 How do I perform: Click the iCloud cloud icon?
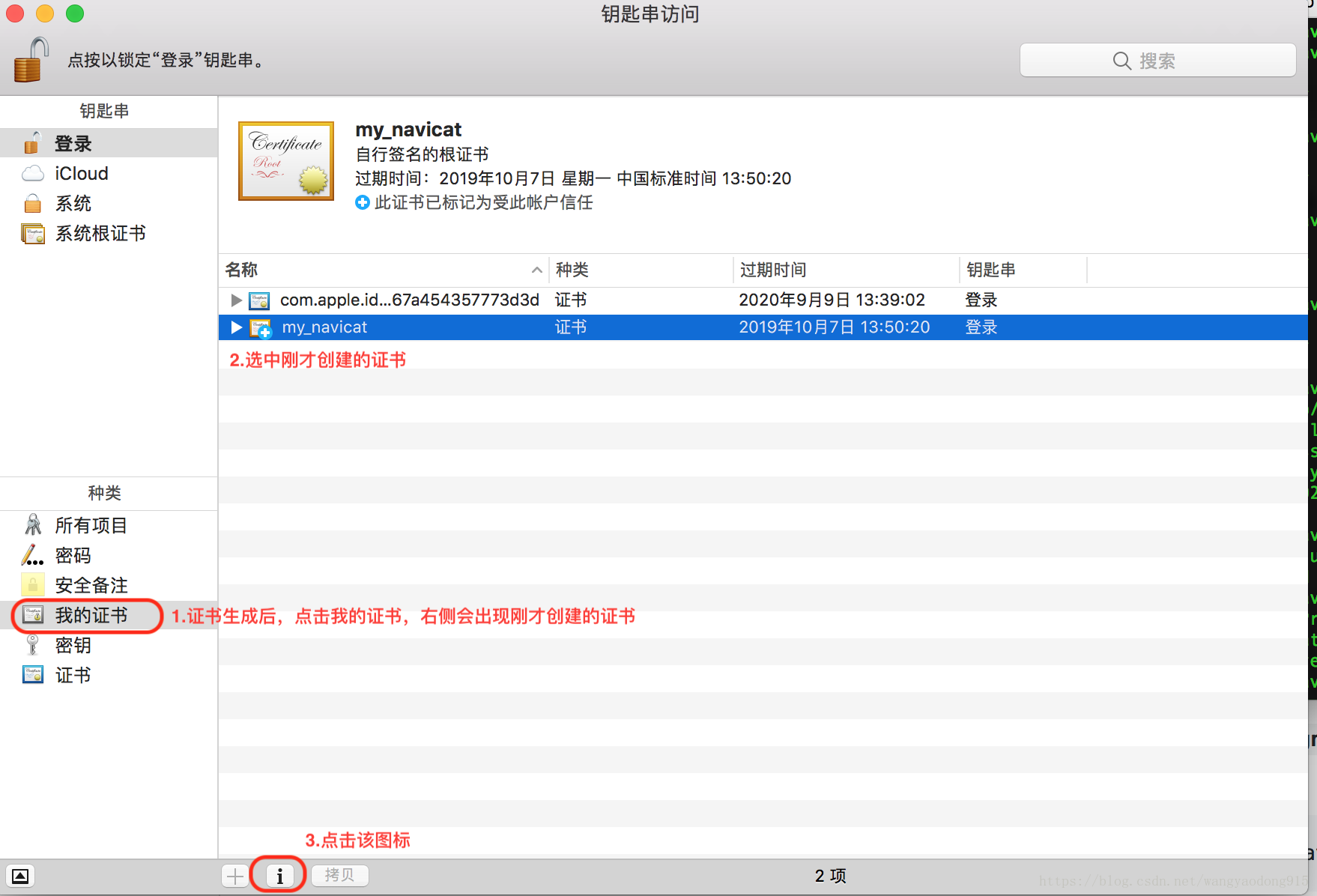[33, 174]
